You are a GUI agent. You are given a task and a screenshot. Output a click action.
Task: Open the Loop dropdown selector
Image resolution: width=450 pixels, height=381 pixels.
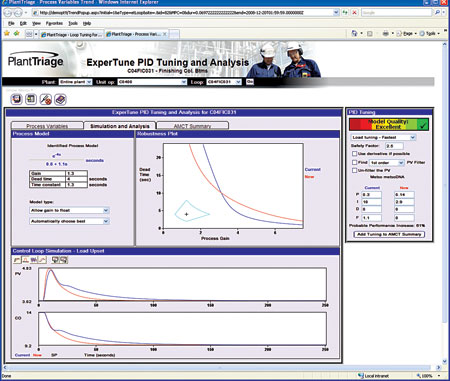click(224, 82)
